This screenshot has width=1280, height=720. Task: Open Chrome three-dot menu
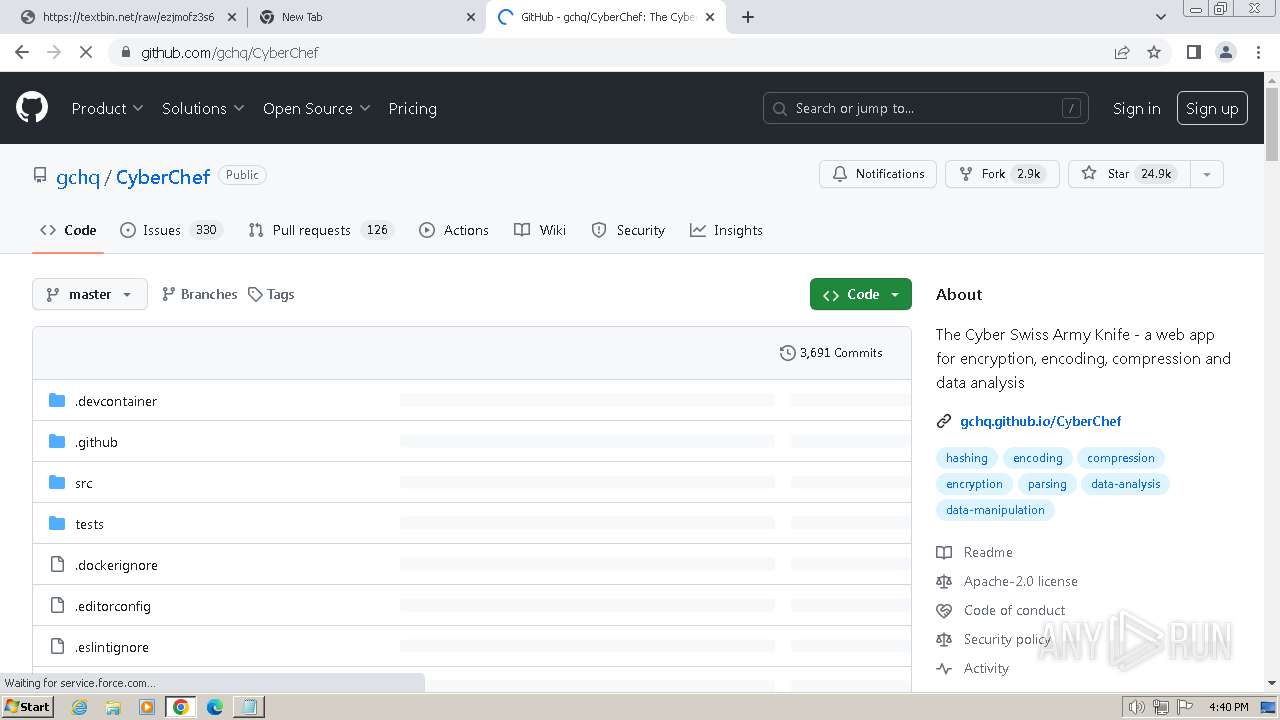(x=1258, y=52)
